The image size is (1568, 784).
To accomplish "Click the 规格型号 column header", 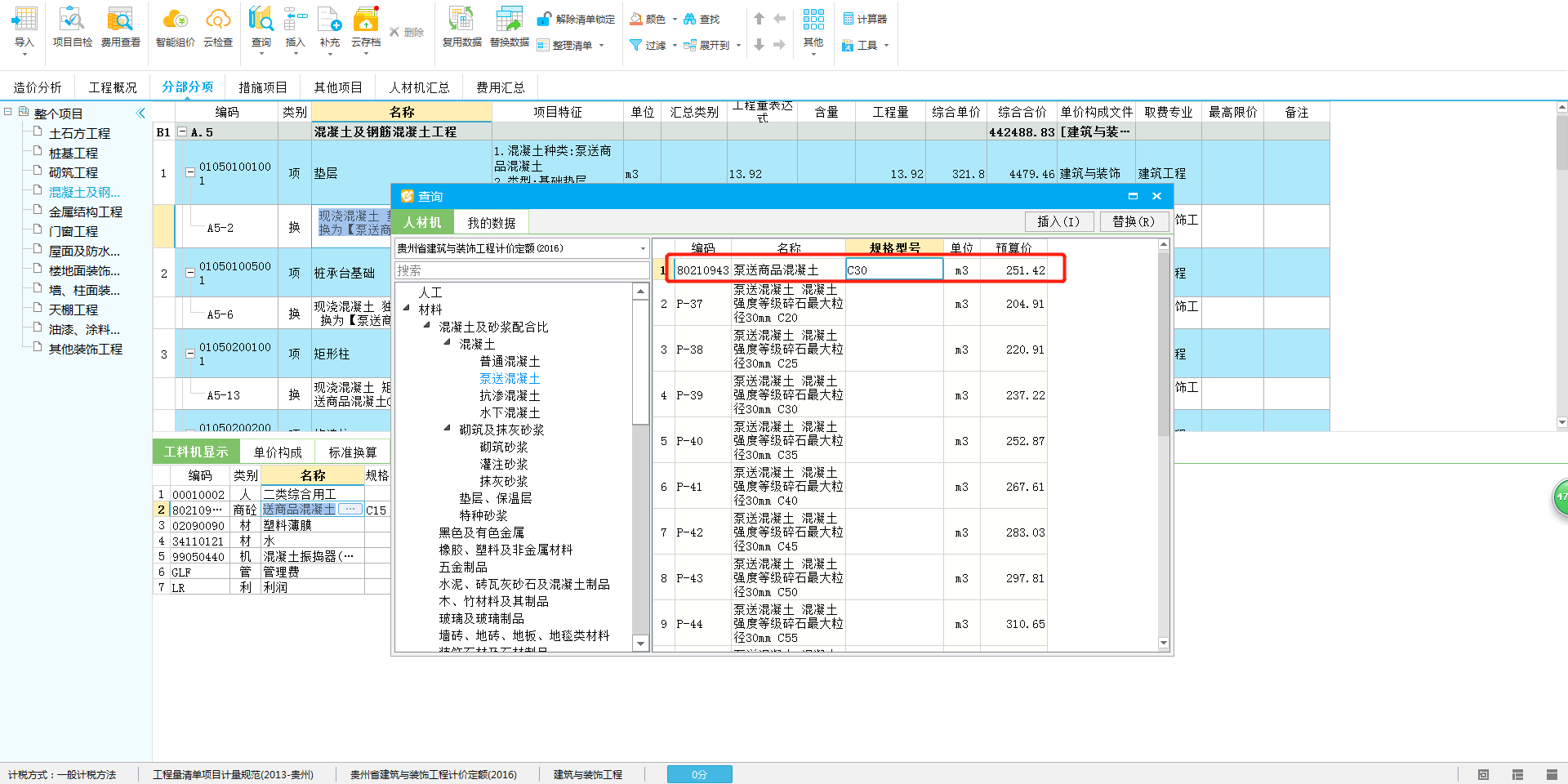I will pos(894,247).
